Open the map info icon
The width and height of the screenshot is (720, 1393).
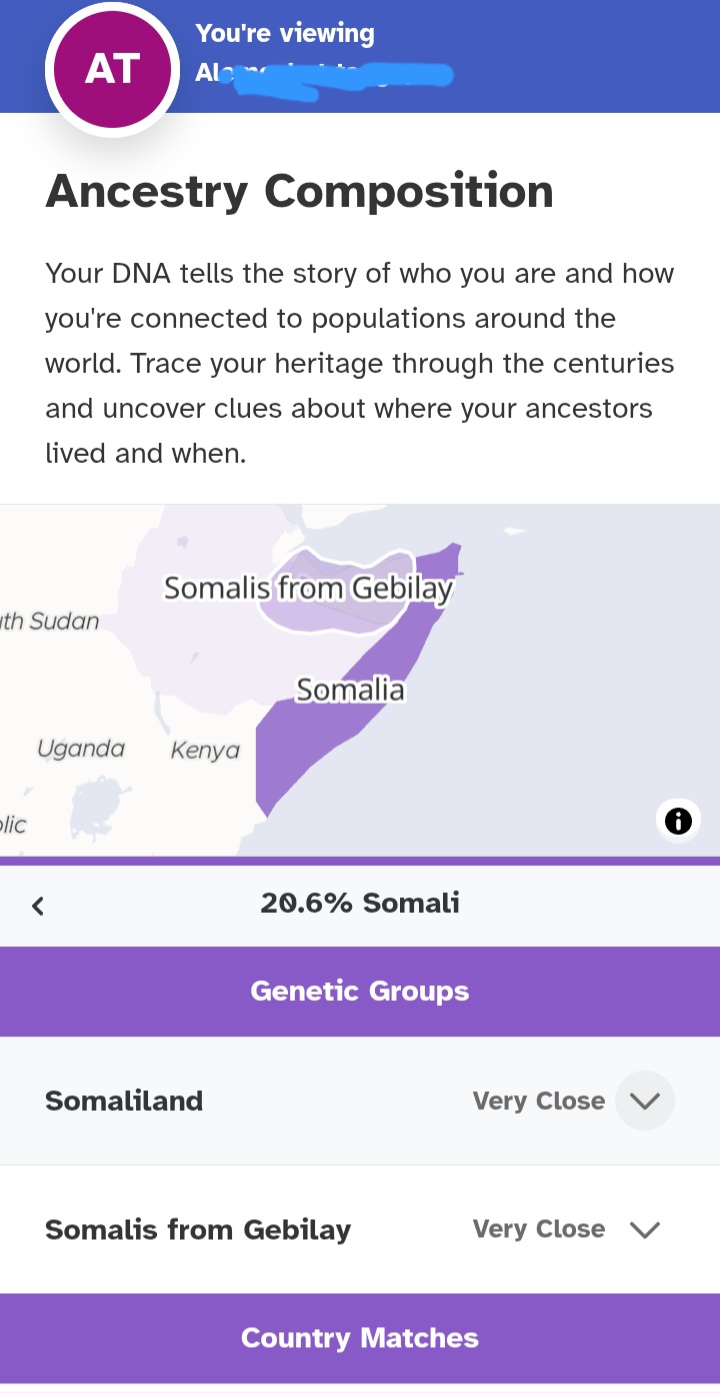(678, 821)
